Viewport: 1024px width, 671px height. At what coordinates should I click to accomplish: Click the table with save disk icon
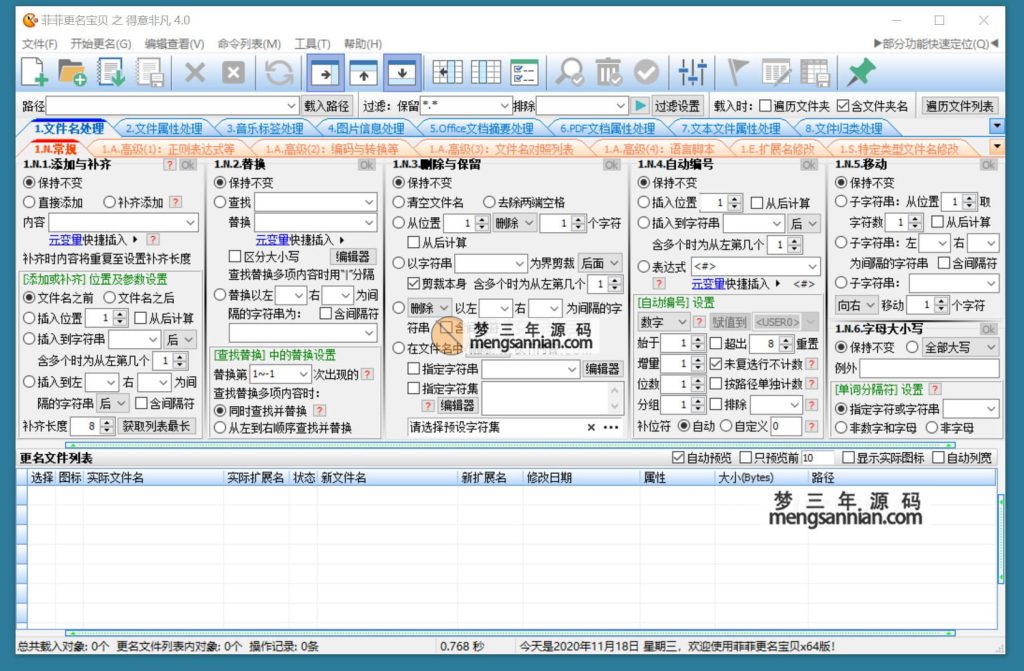pyautogui.click(x=815, y=73)
